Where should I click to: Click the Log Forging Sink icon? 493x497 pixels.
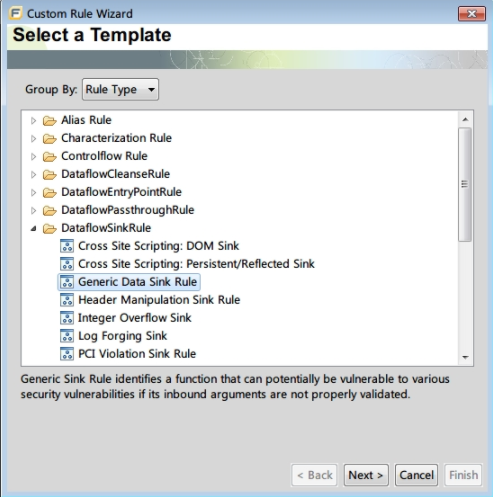pos(67,336)
